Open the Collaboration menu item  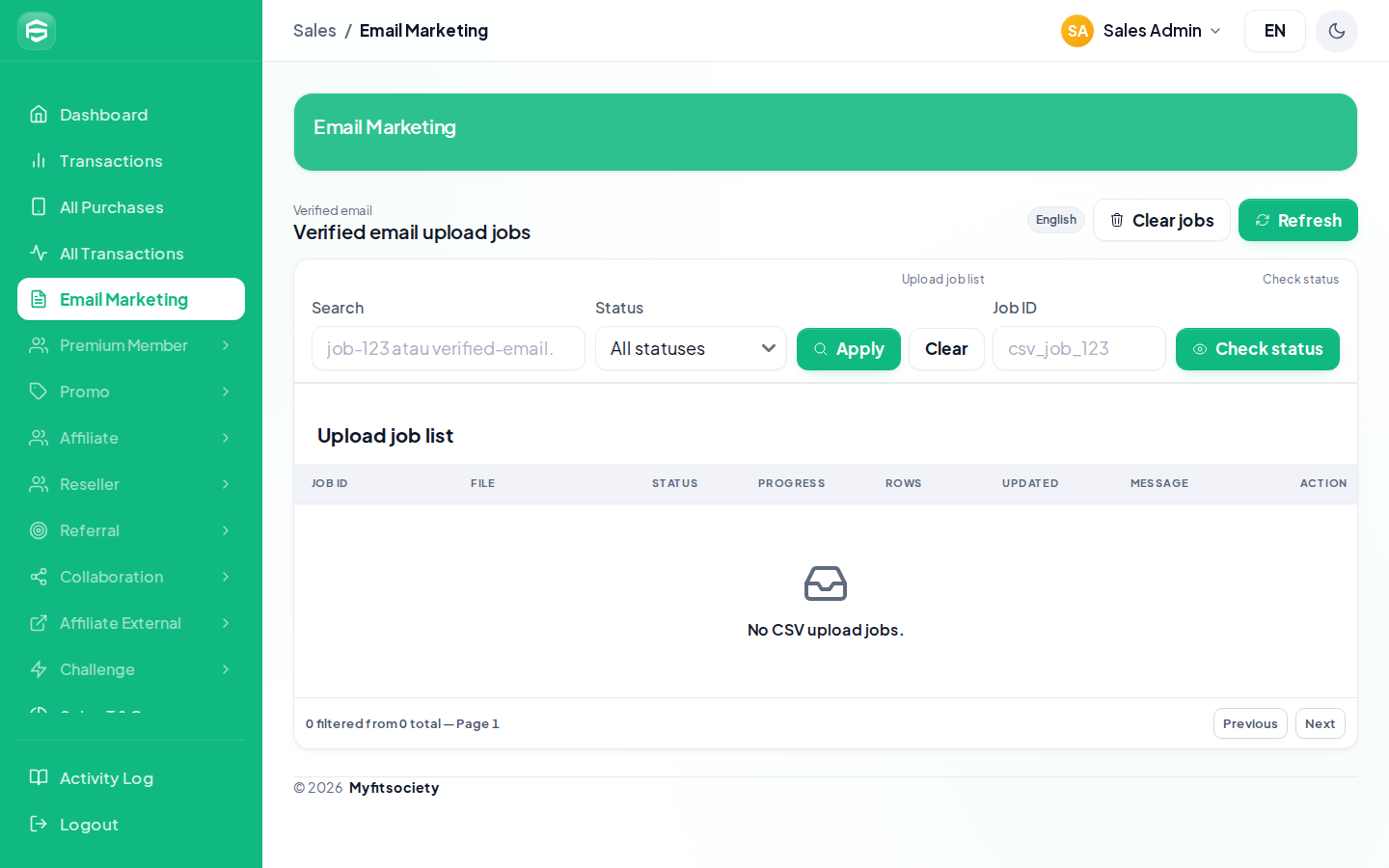pyautogui.click(x=131, y=577)
